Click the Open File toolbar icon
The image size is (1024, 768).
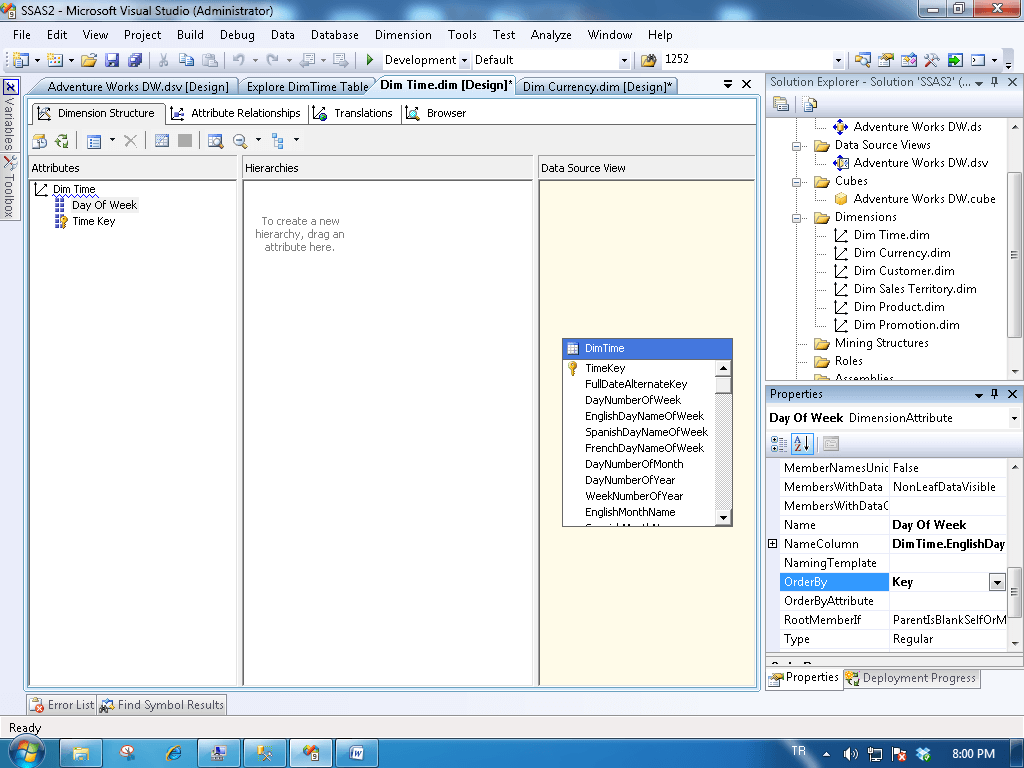(x=89, y=60)
